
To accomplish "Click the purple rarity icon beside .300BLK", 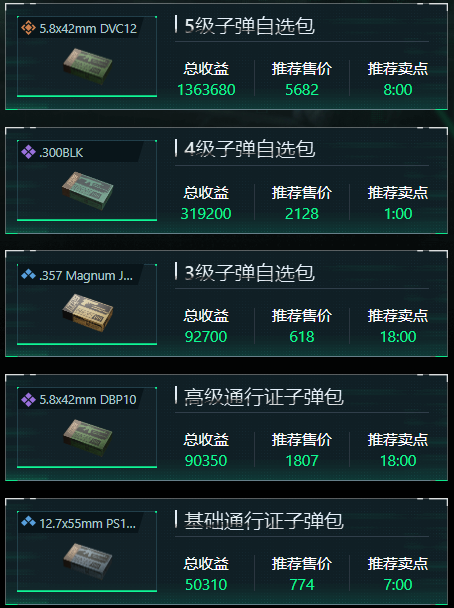I will [28, 152].
